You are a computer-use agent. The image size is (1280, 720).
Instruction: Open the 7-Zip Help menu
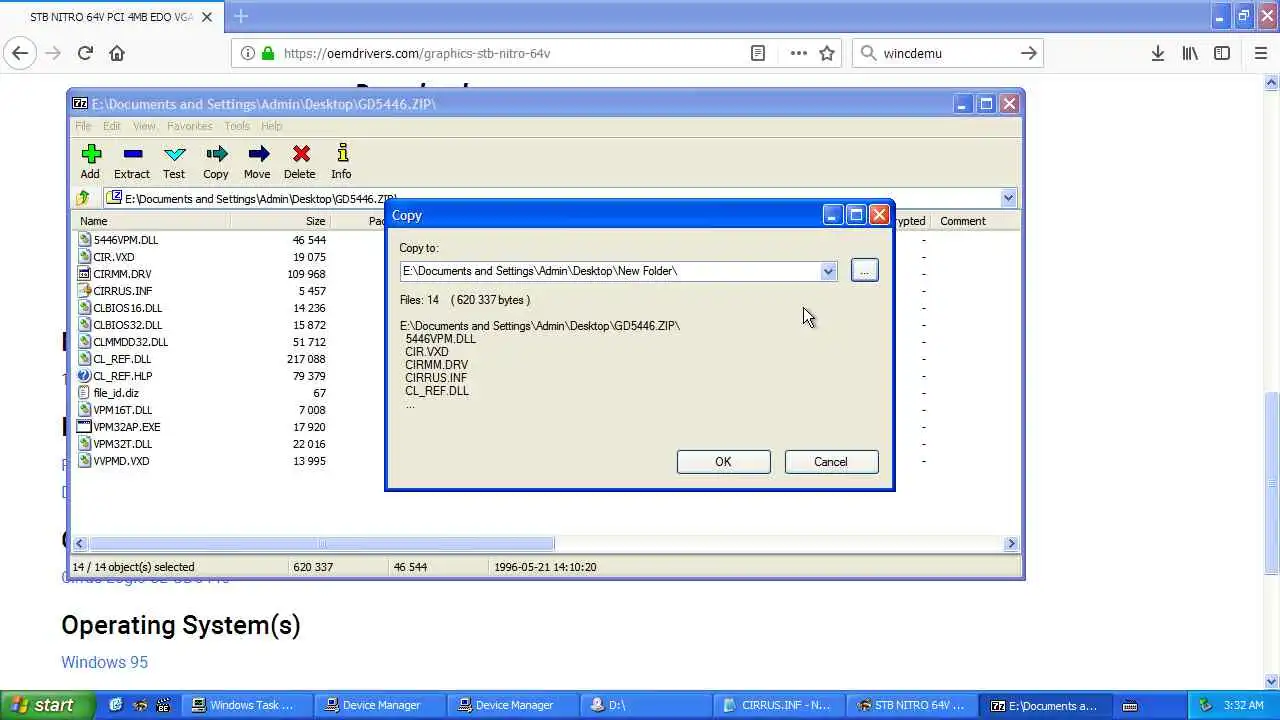271,126
